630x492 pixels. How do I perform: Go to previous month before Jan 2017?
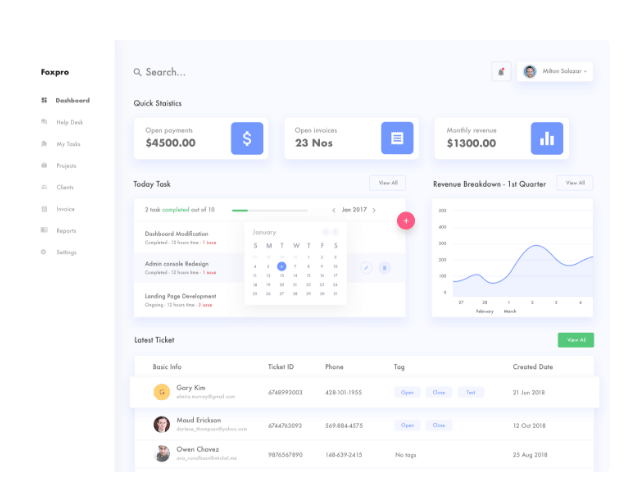pyautogui.click(x=334, y=210)
